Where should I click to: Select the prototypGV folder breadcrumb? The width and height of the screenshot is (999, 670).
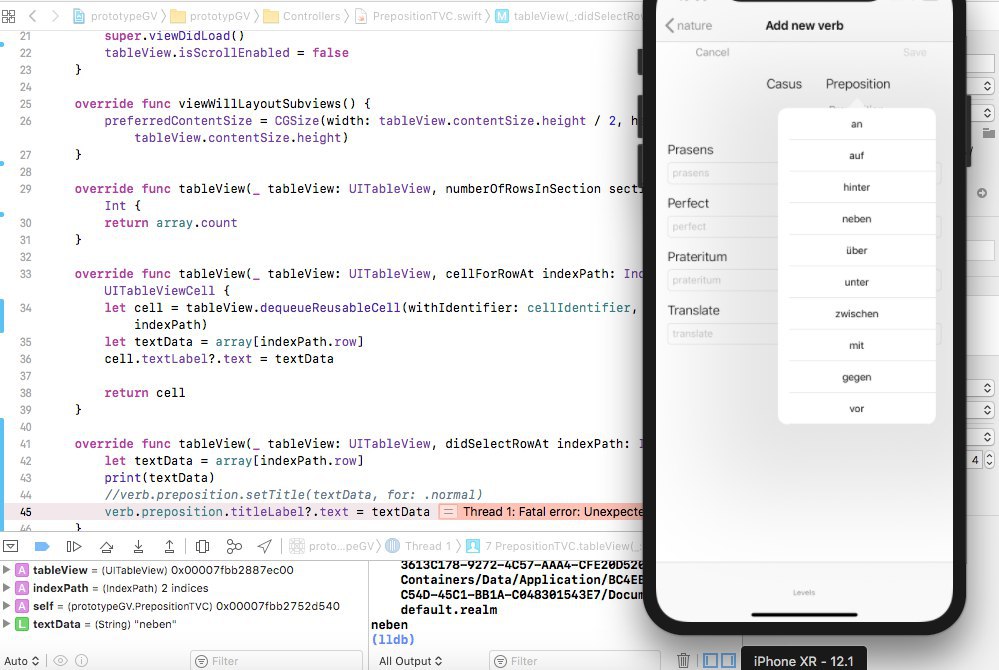tap(212, 16)
